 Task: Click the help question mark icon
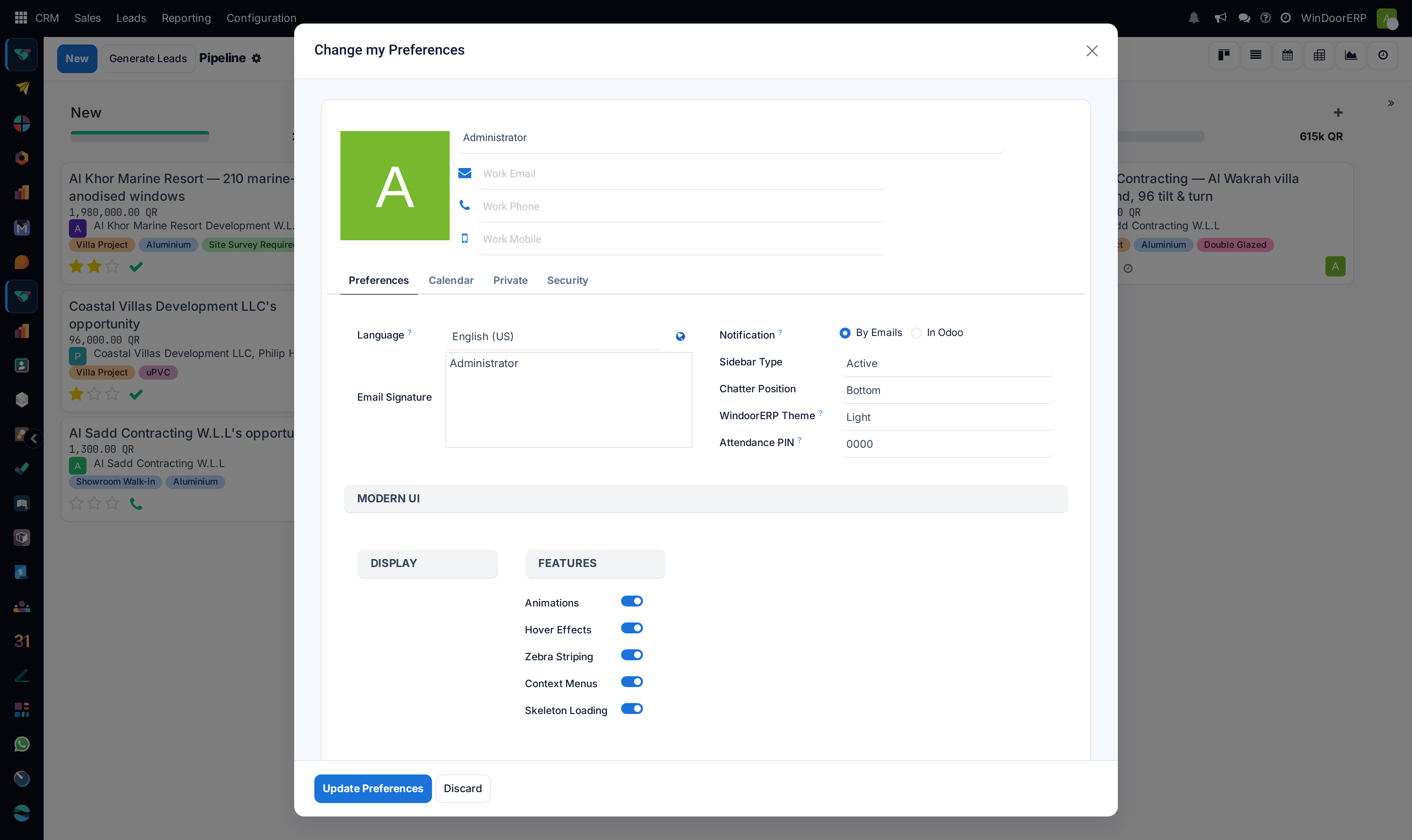[1265, 18]
